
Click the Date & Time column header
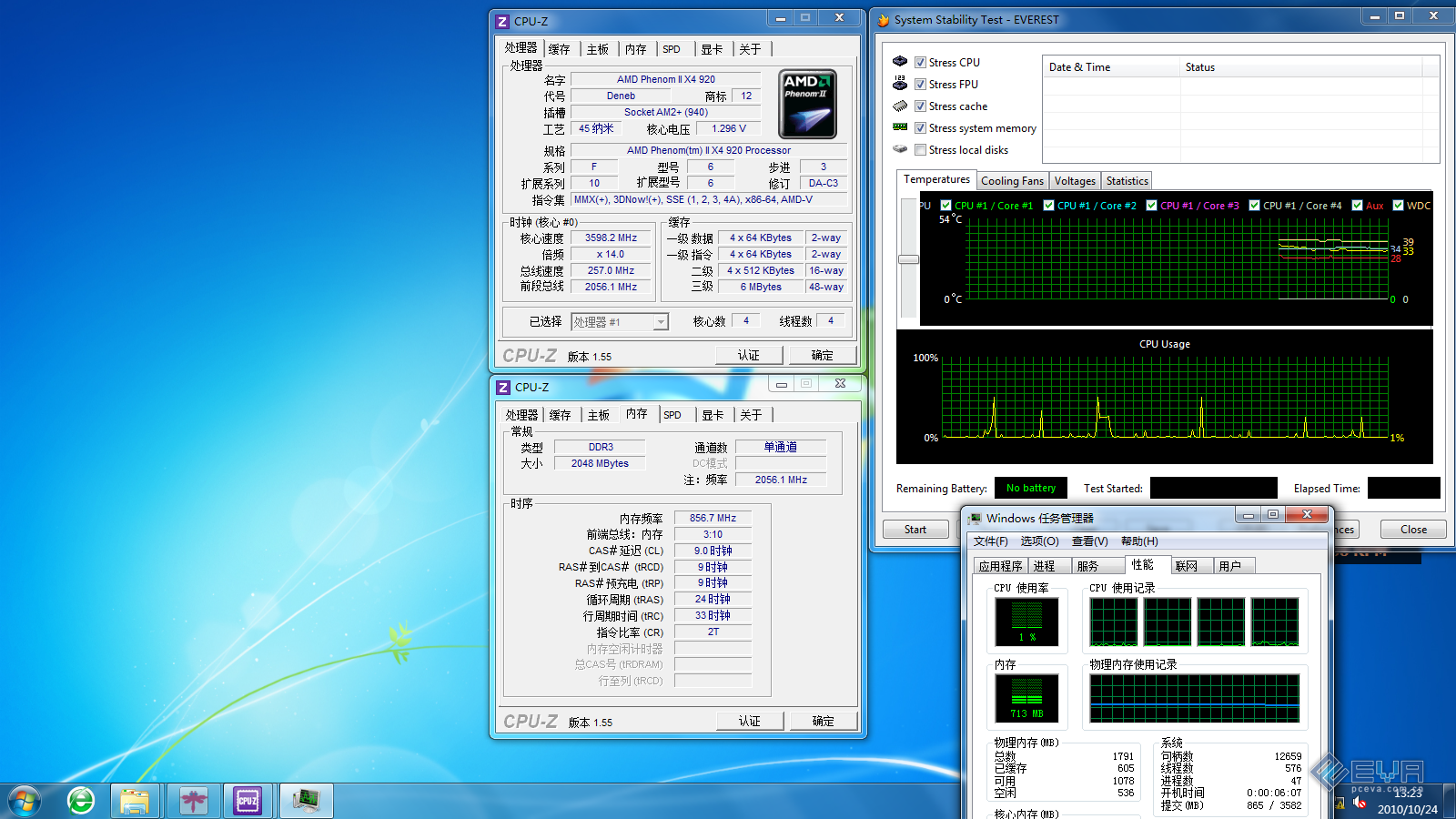(1111, 67)
